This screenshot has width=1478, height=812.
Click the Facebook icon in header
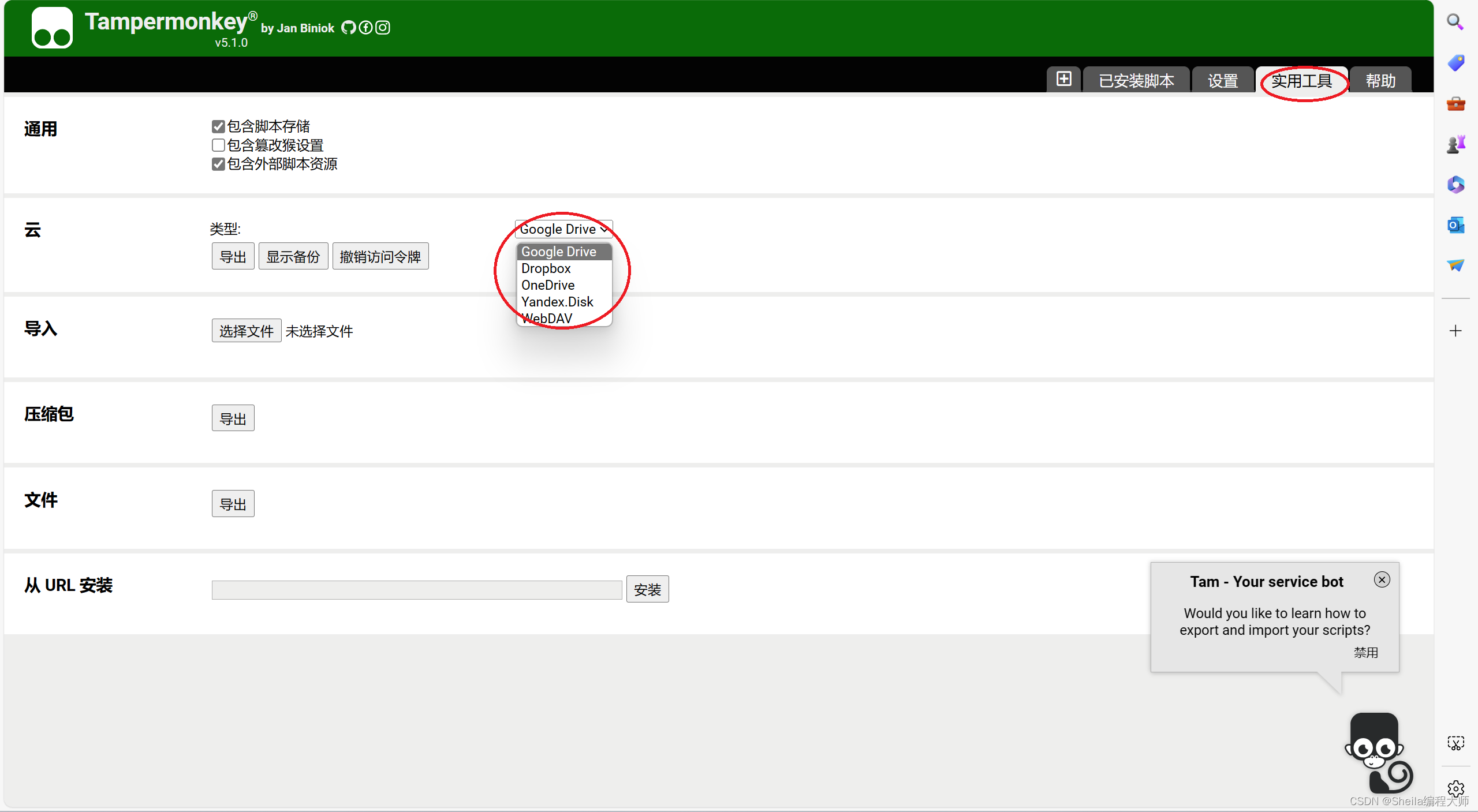(365, 27)
